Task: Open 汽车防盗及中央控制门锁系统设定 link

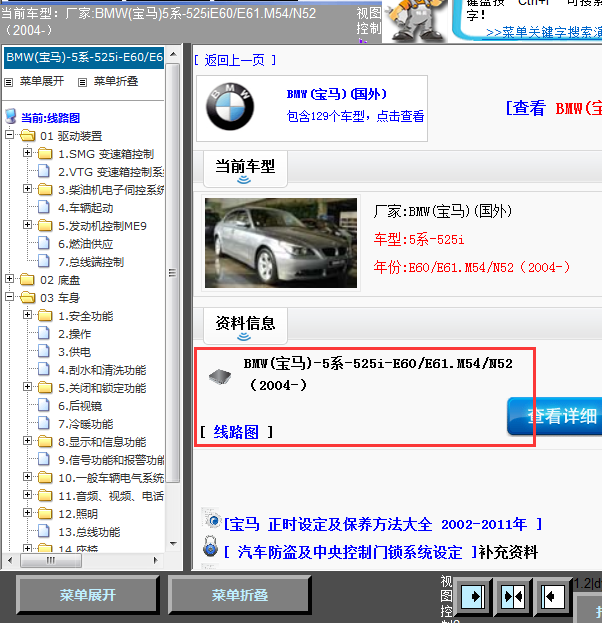Action: tap(350, 552)
